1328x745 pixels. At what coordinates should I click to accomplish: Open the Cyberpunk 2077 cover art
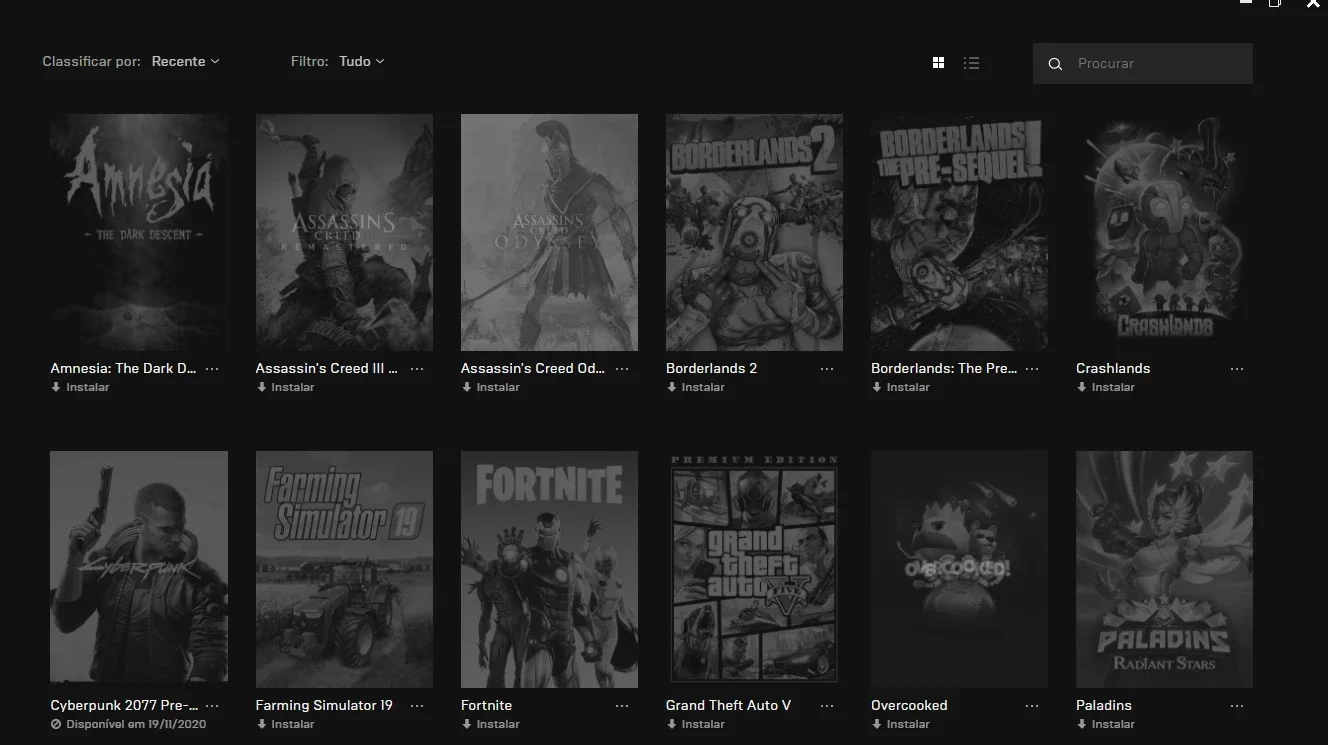[139, 569]
